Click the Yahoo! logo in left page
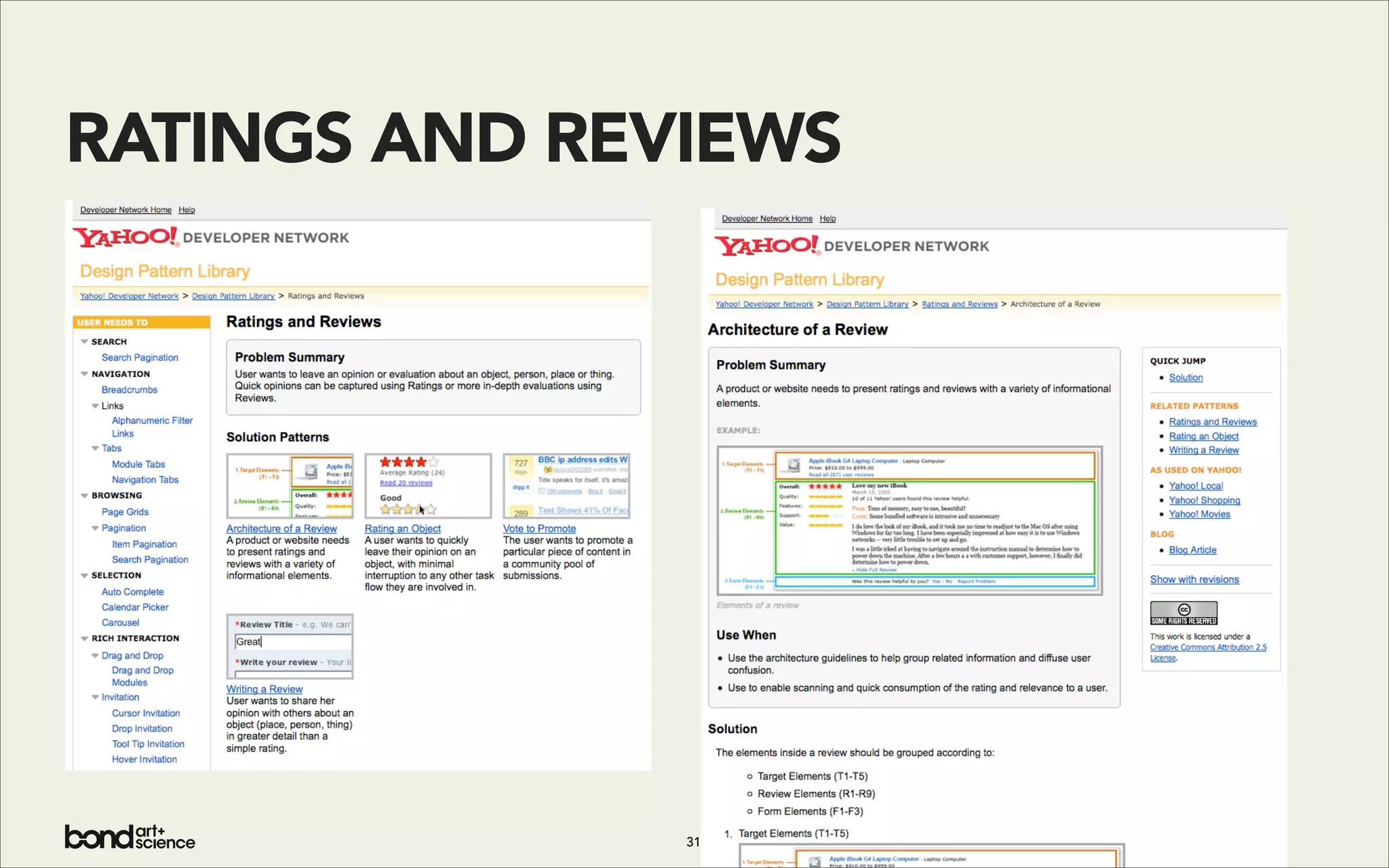 pos(126,237)
